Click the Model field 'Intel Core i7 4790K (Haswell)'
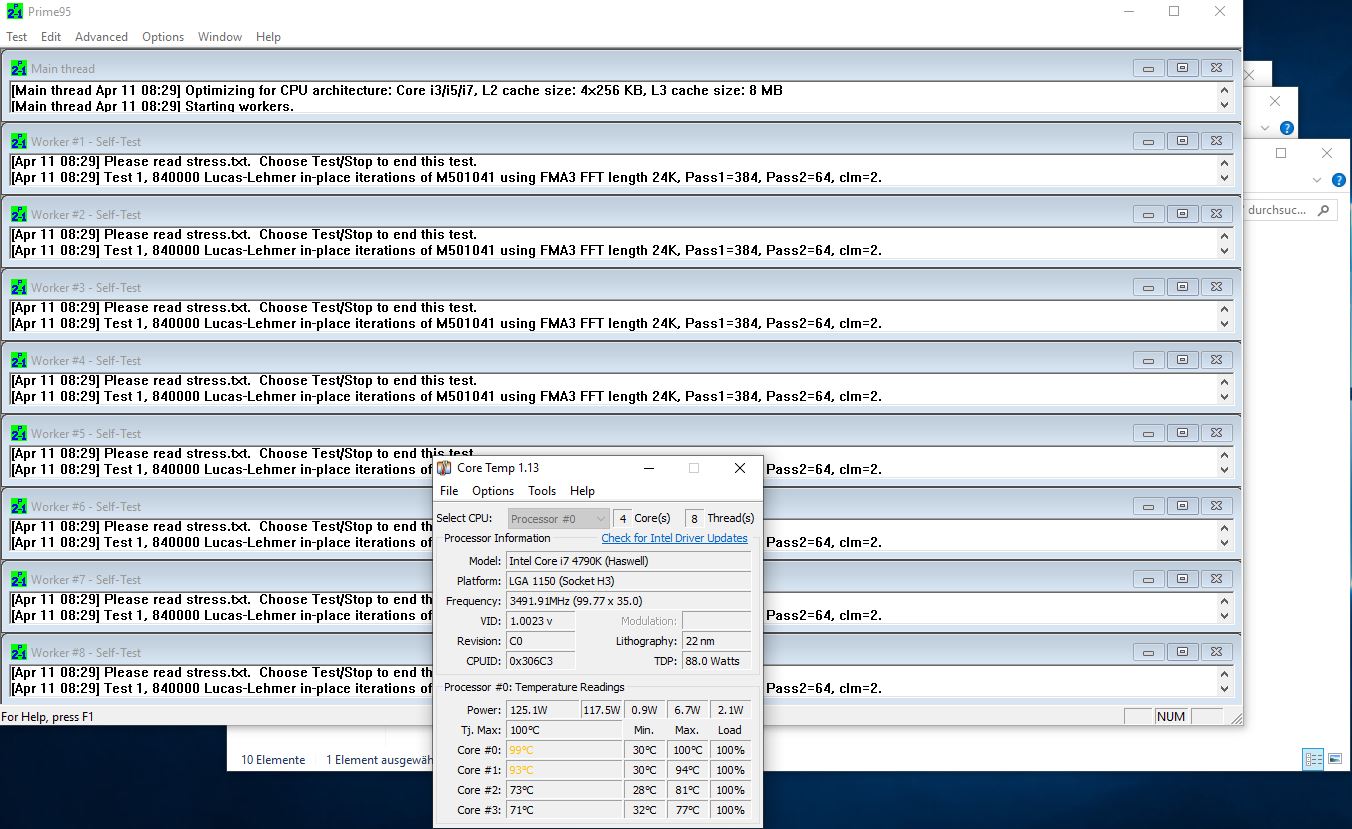Image resolution: width=1352 pixels, height=829 pixels. pos(628,561)
